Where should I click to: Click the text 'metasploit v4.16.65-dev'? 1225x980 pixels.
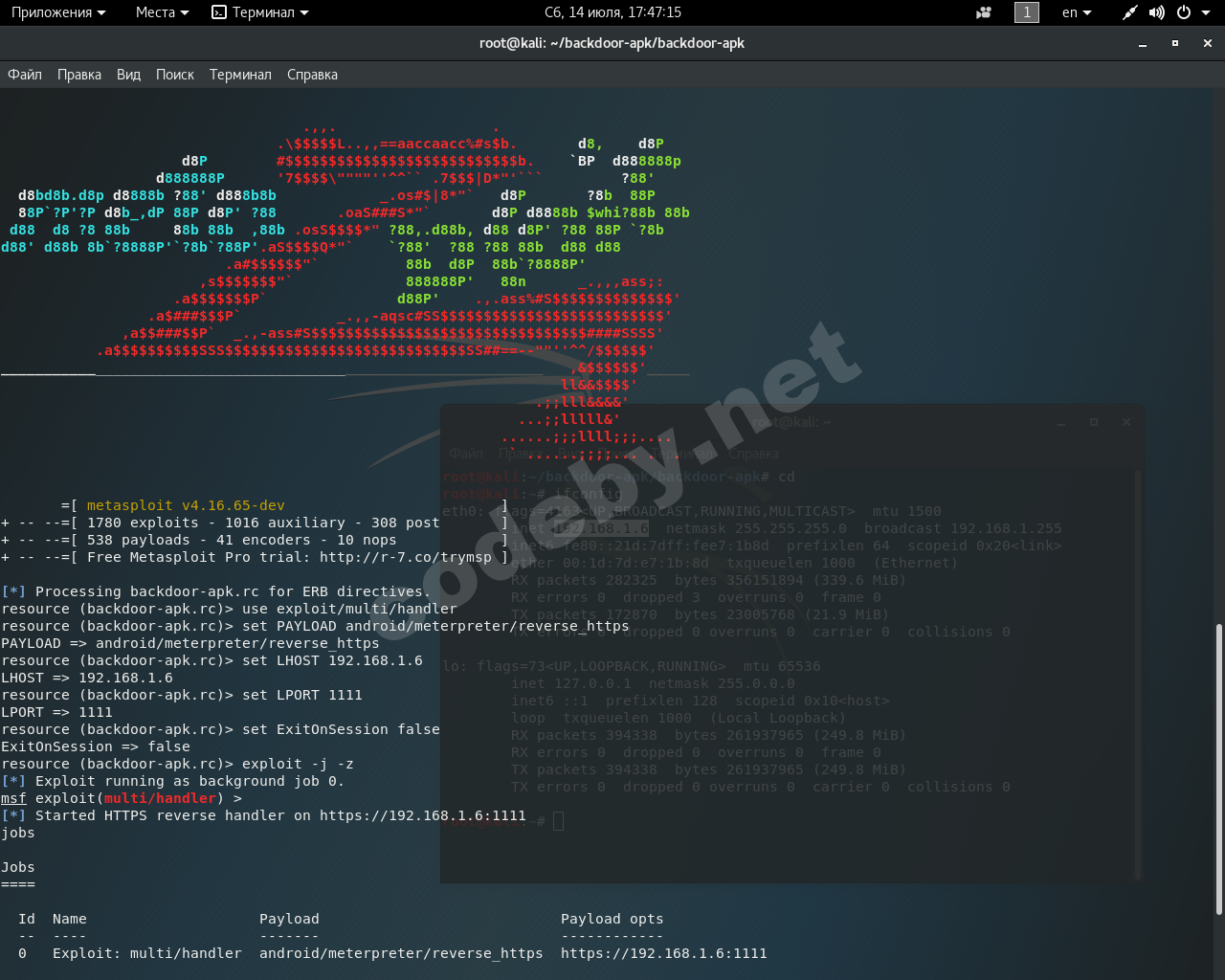pyautogui.click(x=186, y=505)
